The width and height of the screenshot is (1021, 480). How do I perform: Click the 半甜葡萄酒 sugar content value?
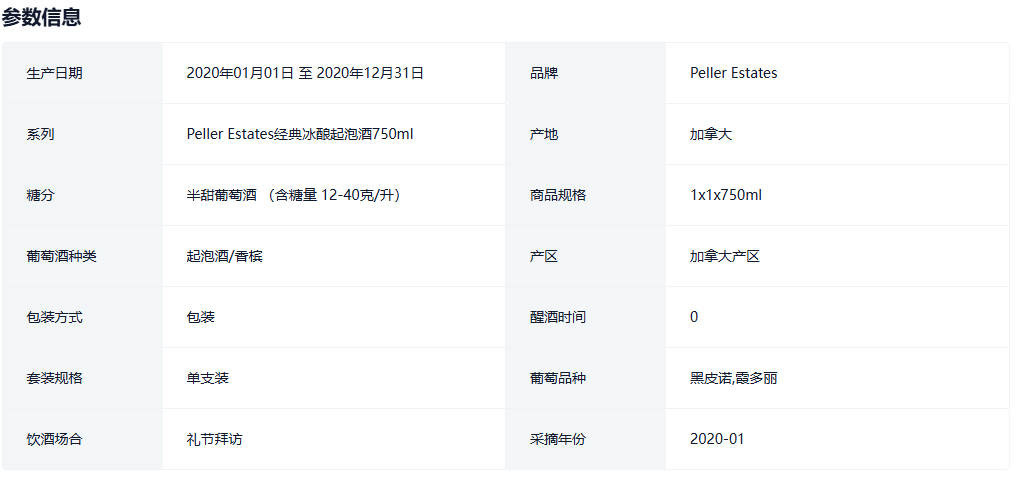(293, 195)
